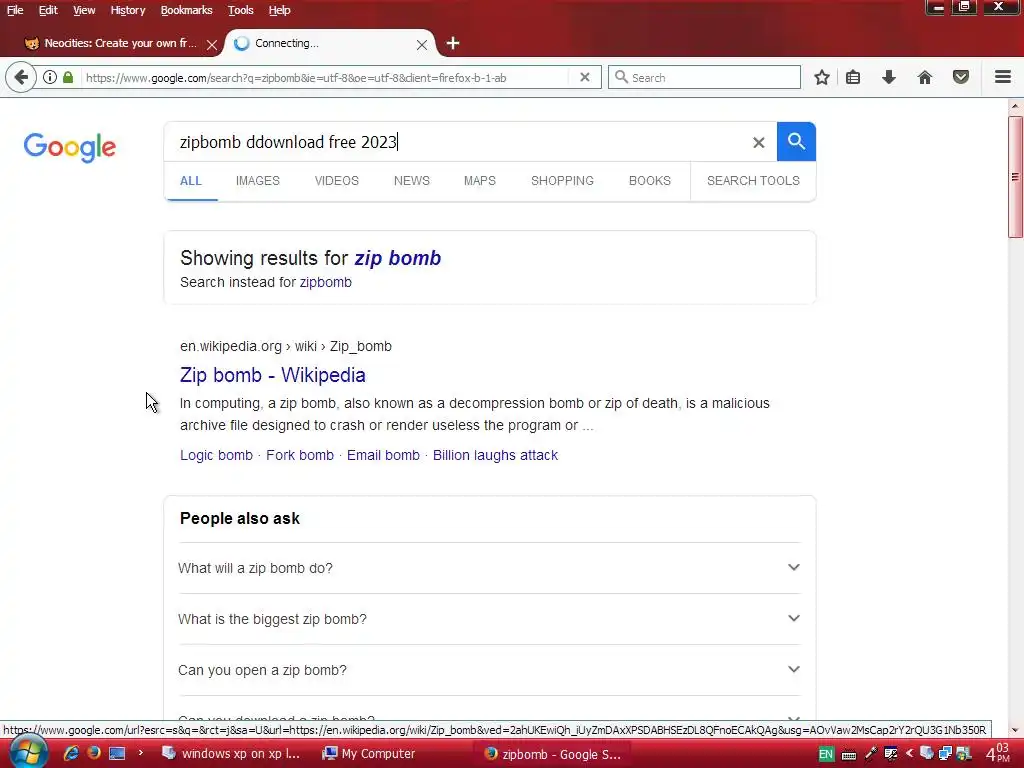The width and height of the screenshot is (1024, 768).
Task: Open the Logic bomb sublink
Action: click(x=216, y=455)
